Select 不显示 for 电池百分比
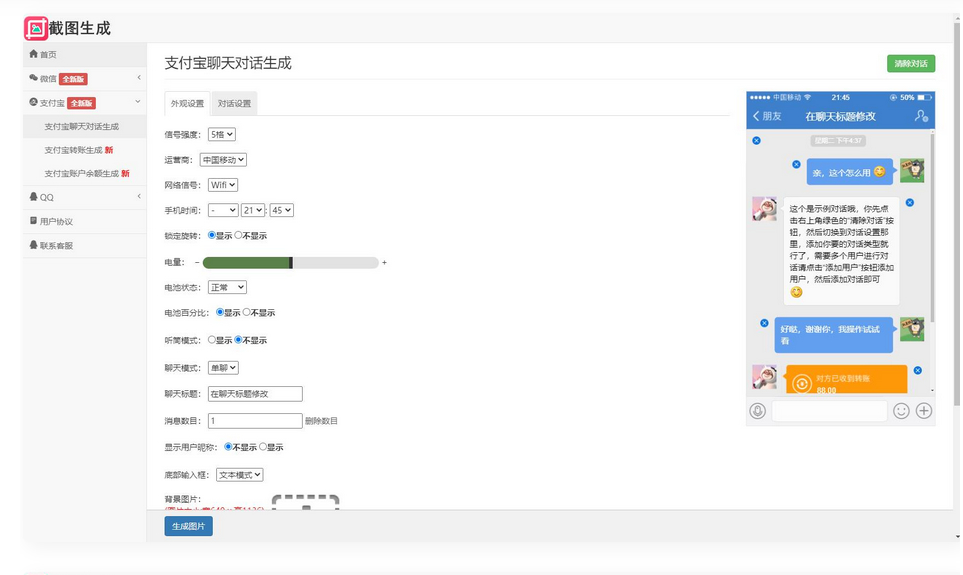 (246, 312)
